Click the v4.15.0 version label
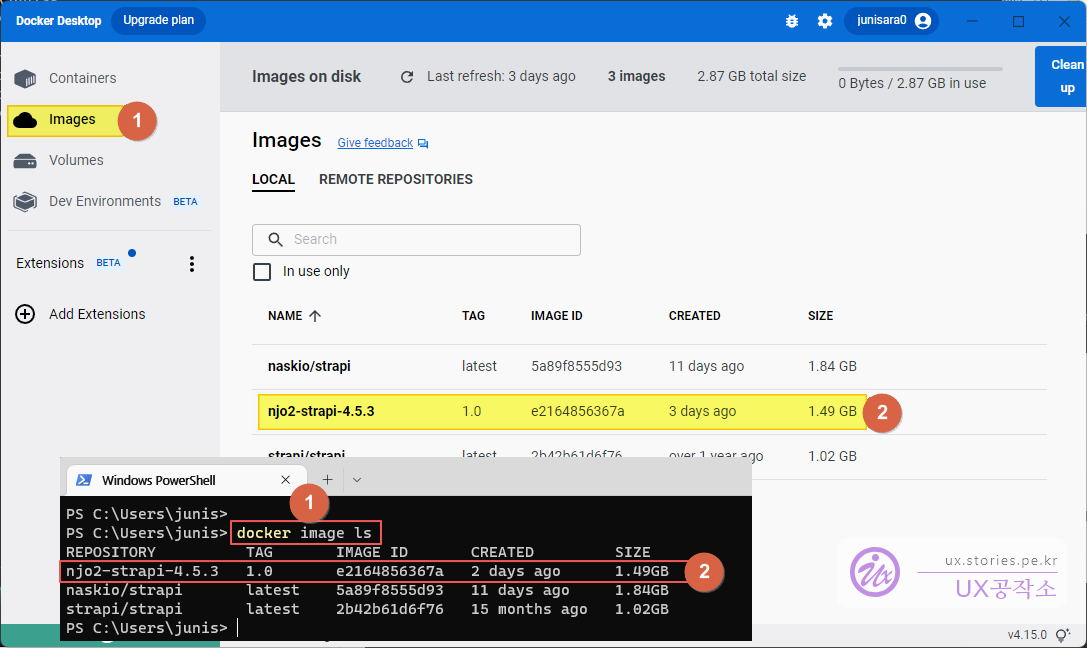1087x648 pixels. [1027, 635]
